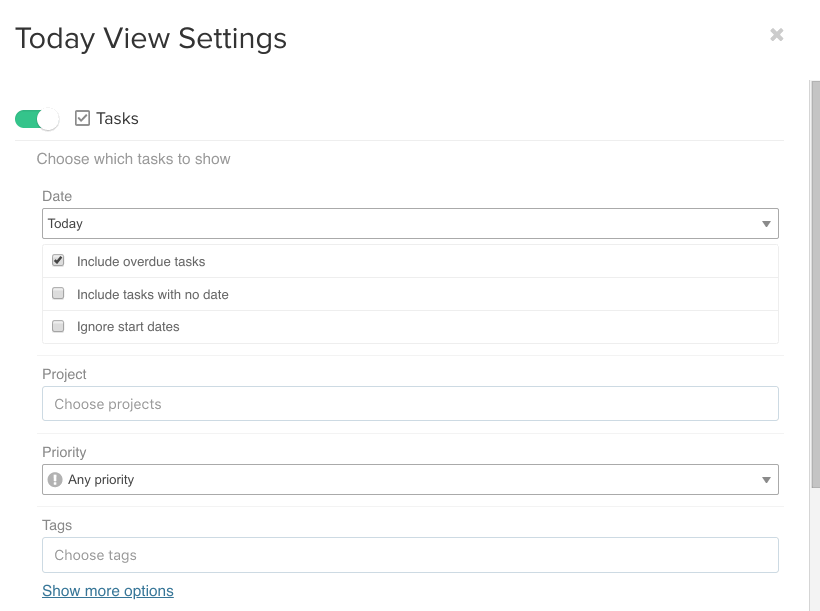Open the Any priority dropdown

[410, 480]
